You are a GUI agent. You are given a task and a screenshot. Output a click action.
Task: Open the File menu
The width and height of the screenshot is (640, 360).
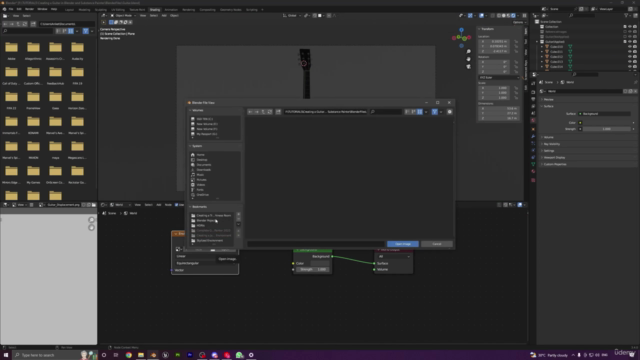[x=11, y=9]
